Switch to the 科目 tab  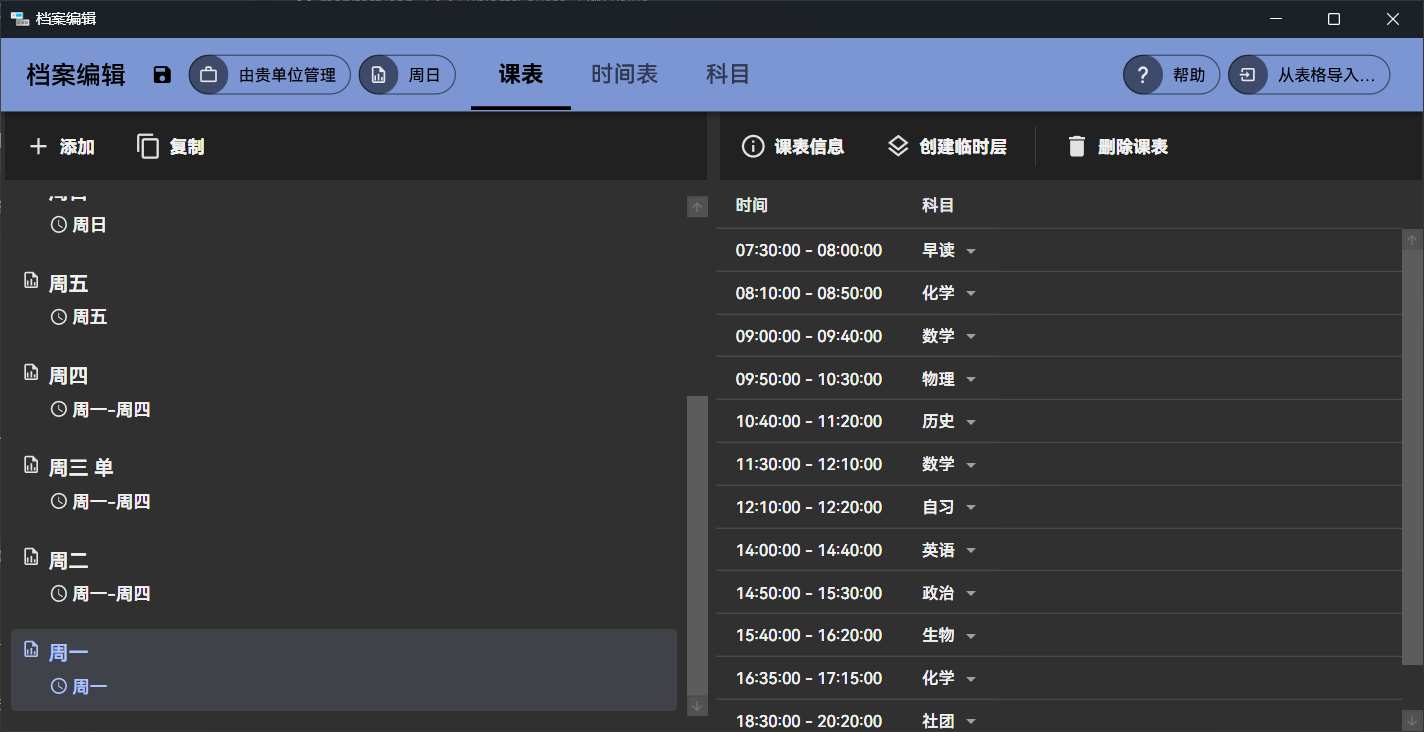727,74
